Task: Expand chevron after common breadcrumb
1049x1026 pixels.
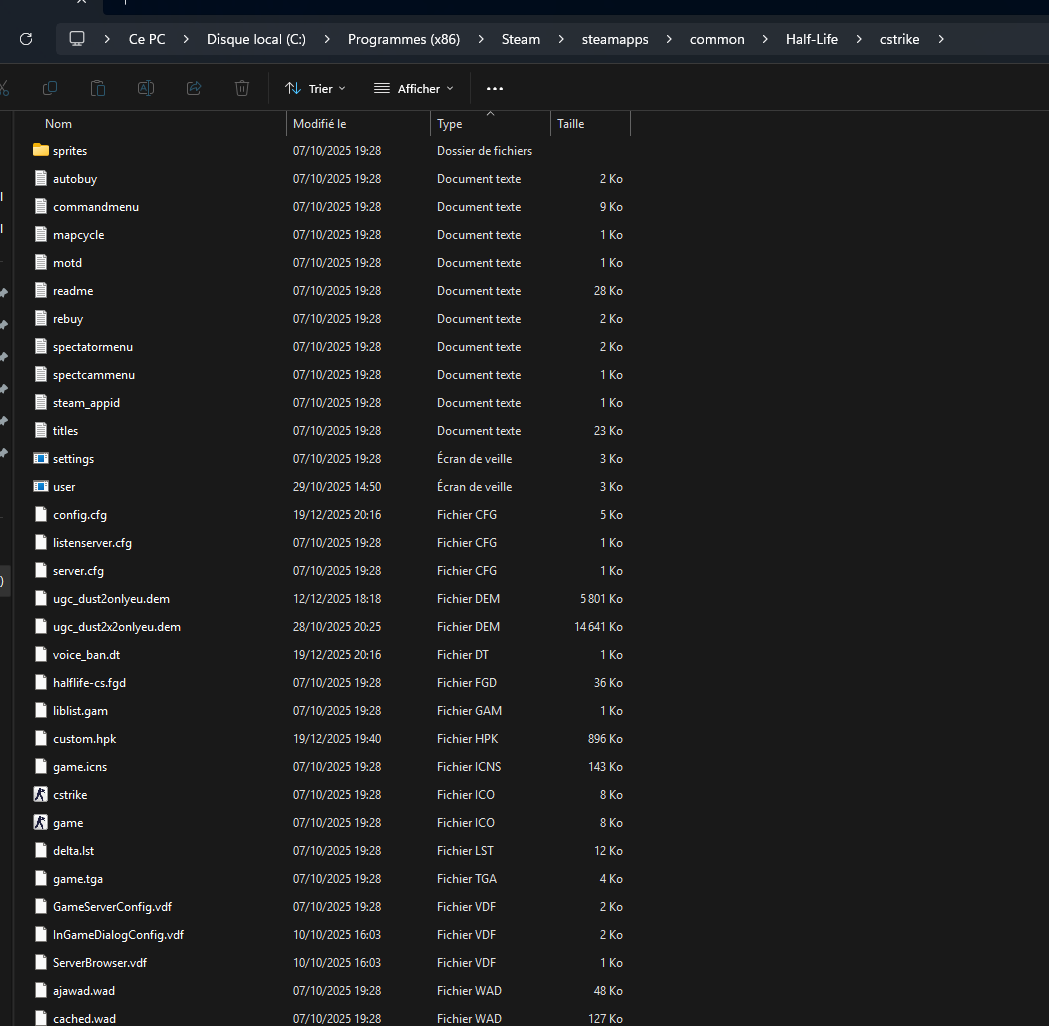Action: 765,39
